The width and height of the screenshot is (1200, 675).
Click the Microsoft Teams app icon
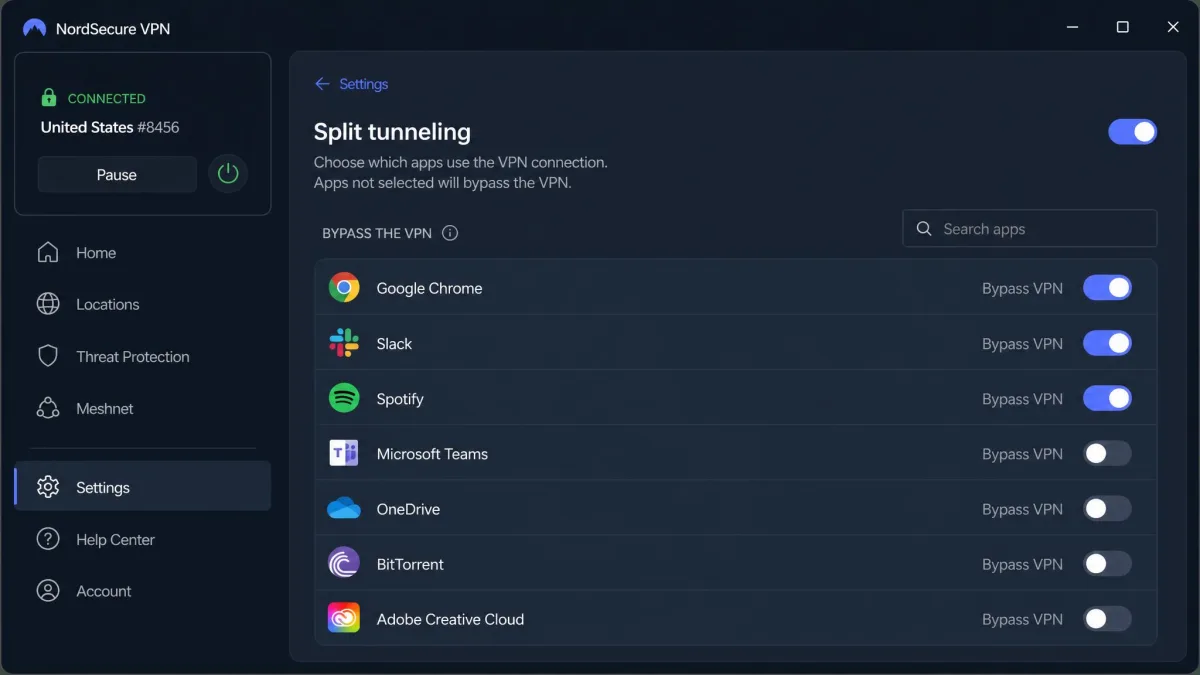[x=344, y=453]
